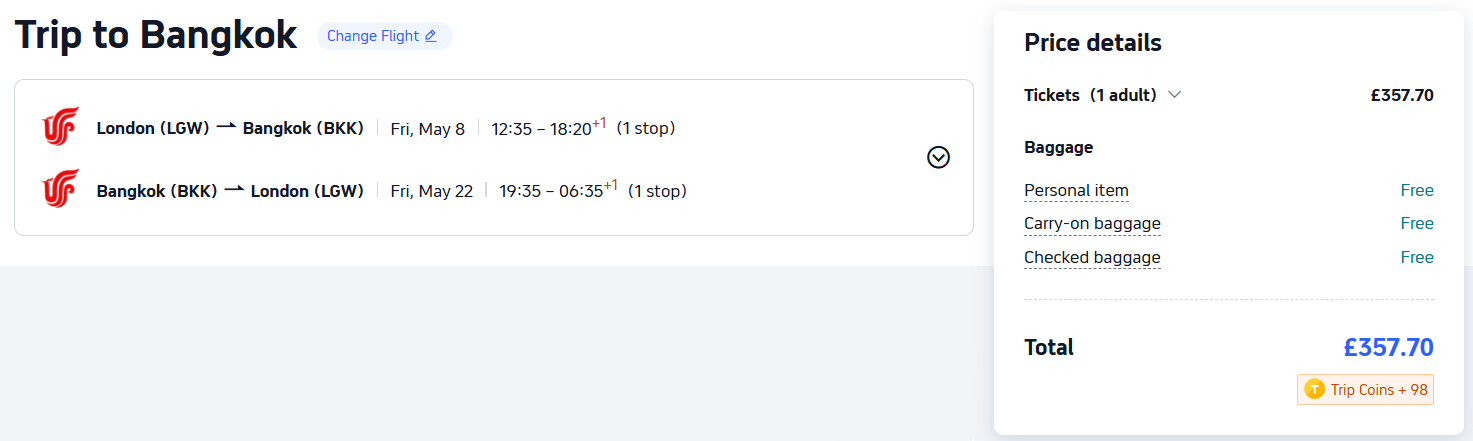
Task: Open the Checked baggage info
Action: (x=1092, y=258)
